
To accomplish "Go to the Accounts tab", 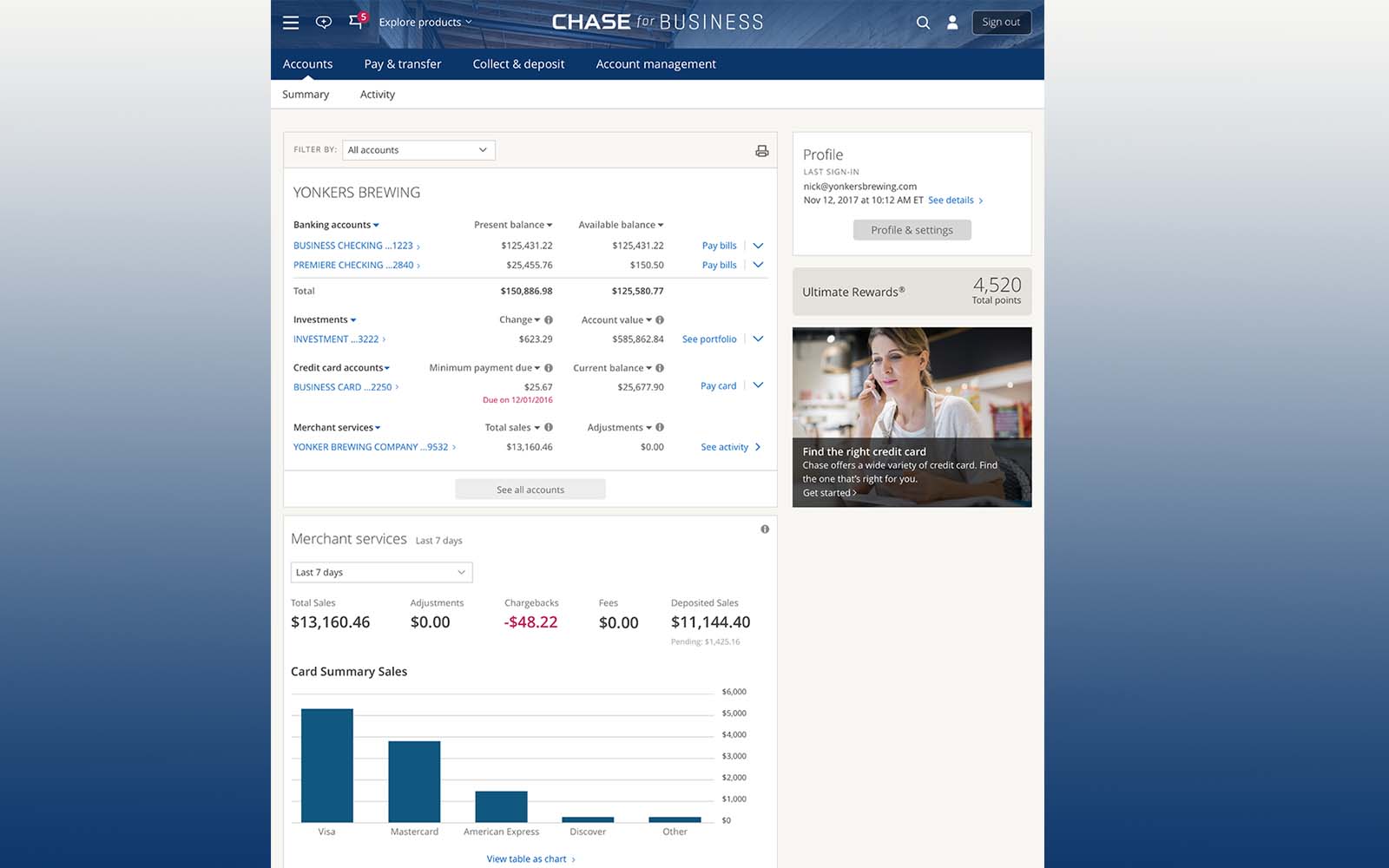I will point(307,64).
